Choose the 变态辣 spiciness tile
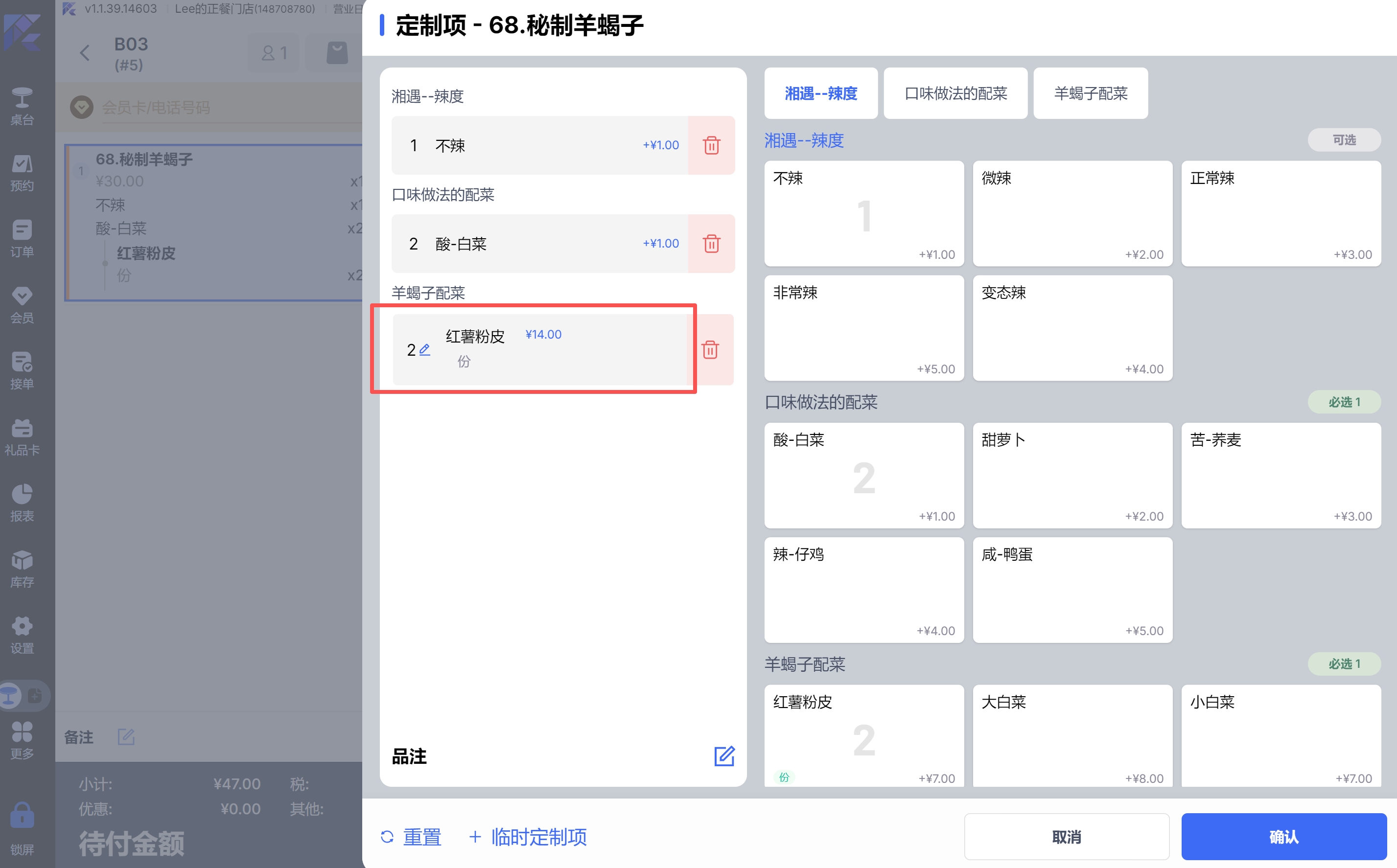1397x868 pixels. [x=1072, y=328]
